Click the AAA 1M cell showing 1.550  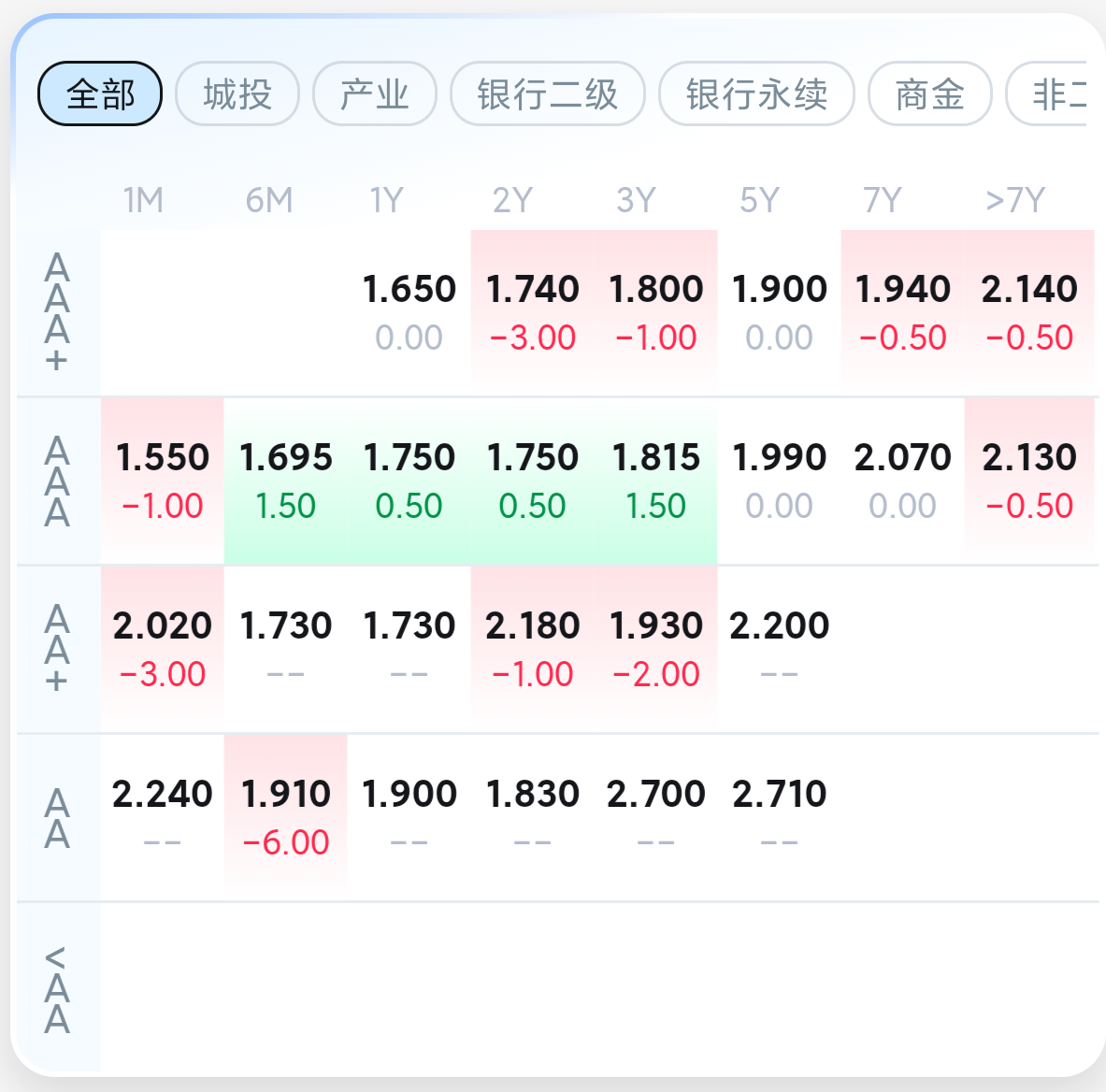tap(163, 480)
